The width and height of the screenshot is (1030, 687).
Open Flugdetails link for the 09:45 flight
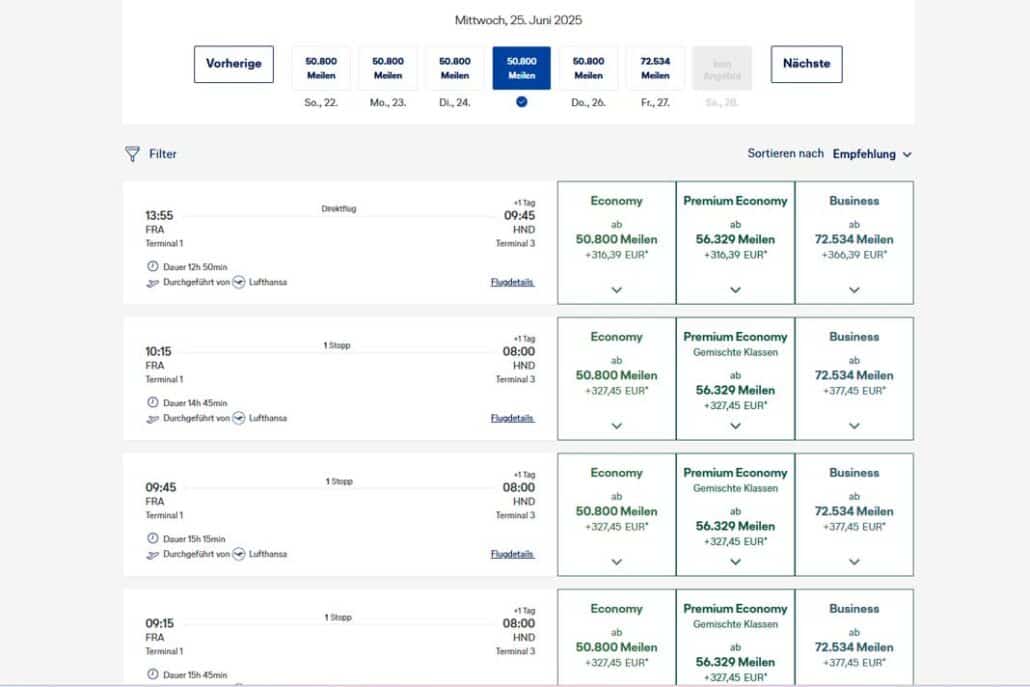pos(512,554)
